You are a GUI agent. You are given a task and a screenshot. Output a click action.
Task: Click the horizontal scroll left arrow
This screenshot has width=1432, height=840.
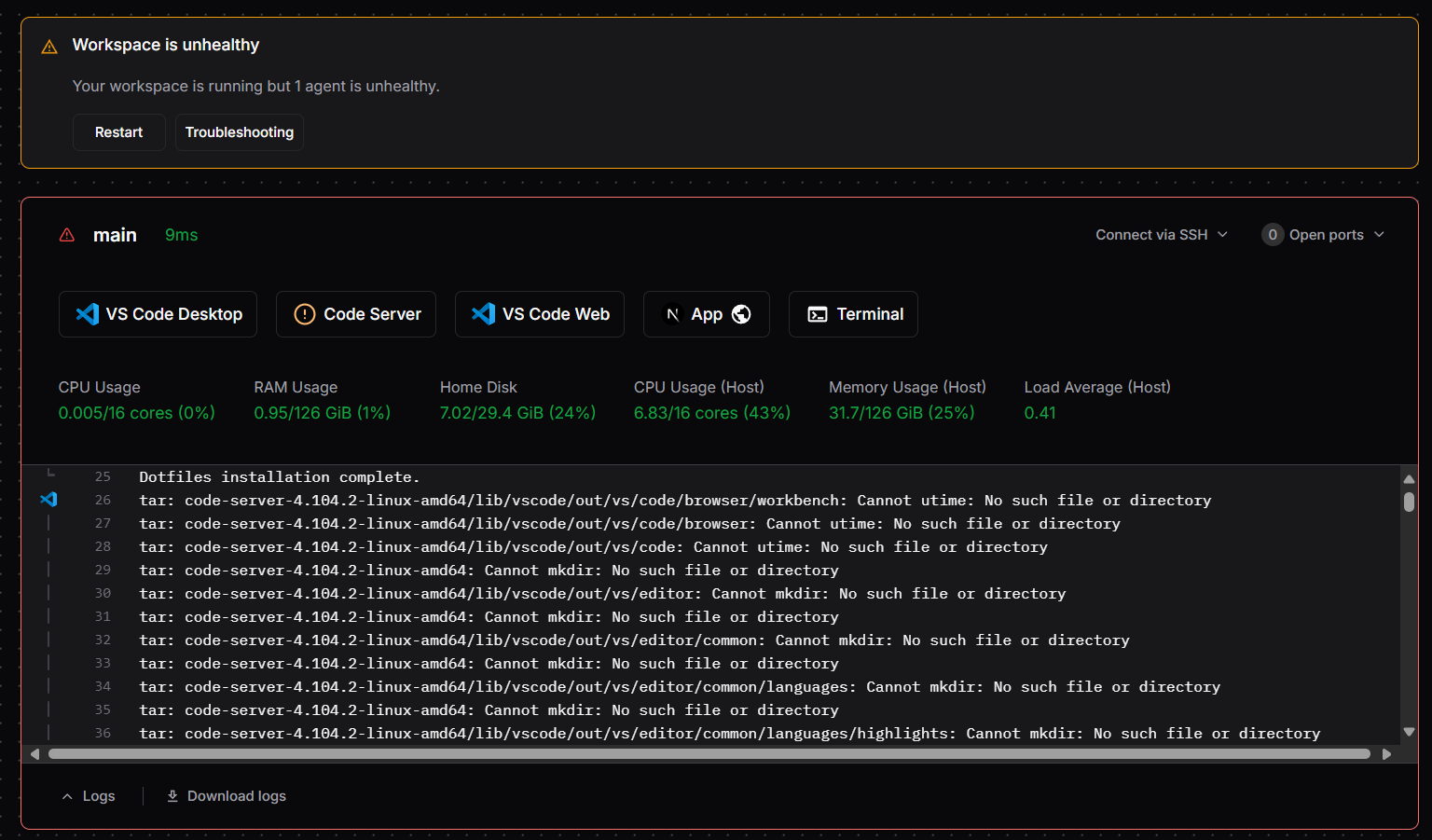click(x=35, y=754)
